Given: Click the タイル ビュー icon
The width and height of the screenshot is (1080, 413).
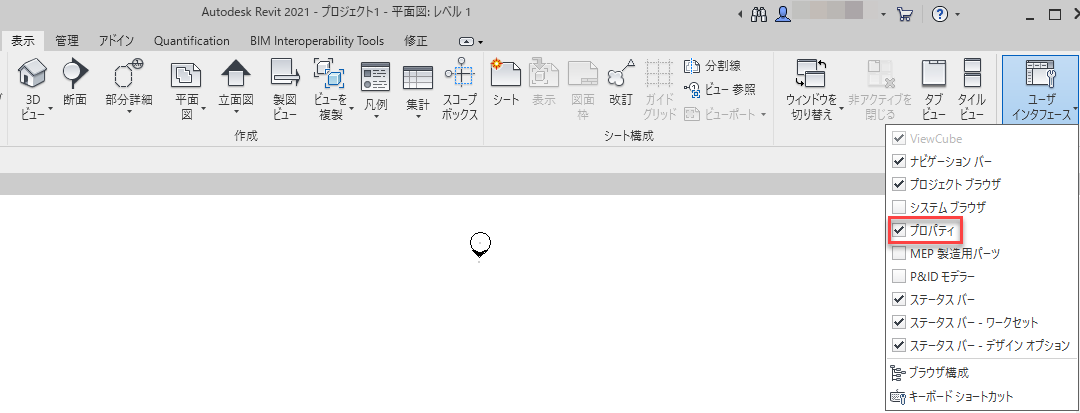Looking at the screenshot, I should pyautogui.click(x=972, y=72).
